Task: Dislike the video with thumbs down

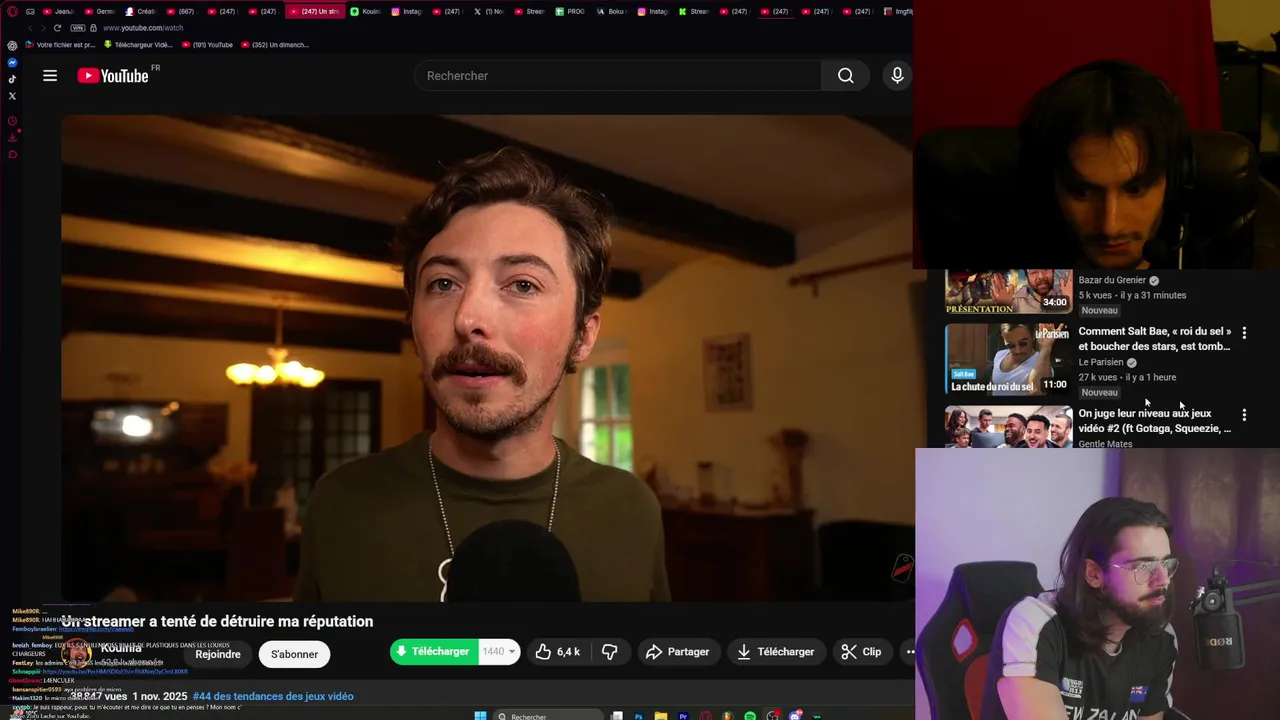Action: [x=609, y=652]
